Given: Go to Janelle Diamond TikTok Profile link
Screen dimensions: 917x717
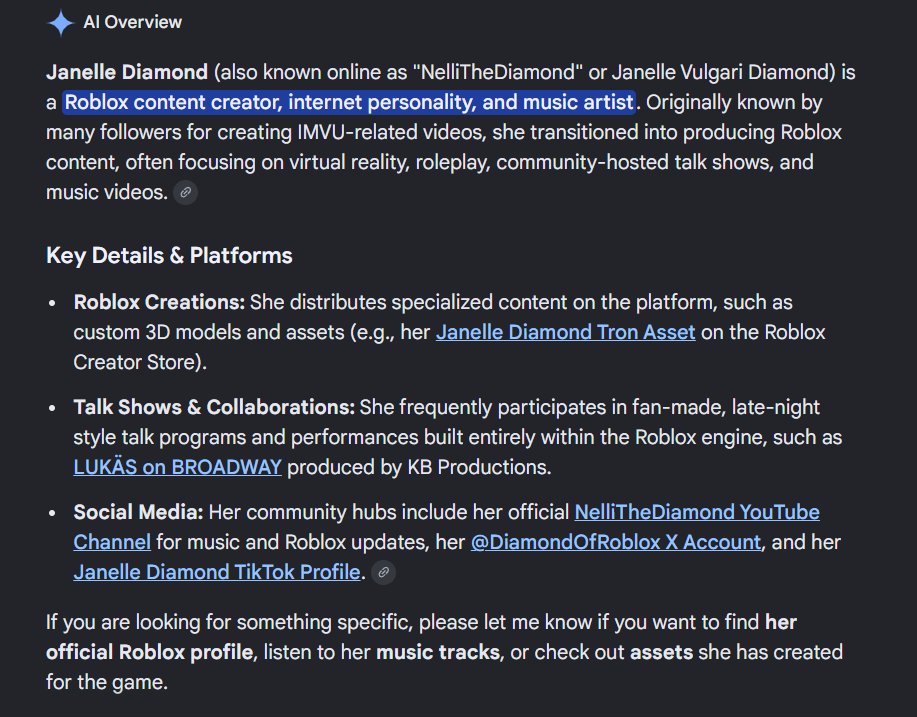Looking at the screenshot, I should click(216, 572).
